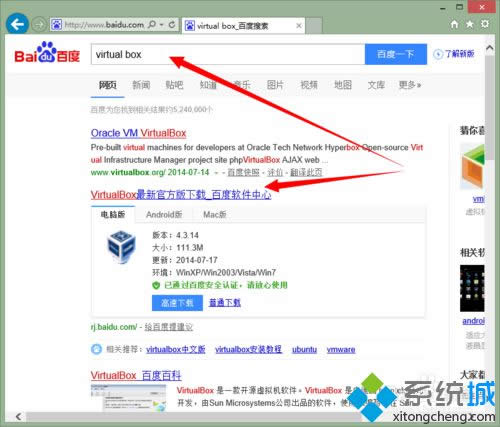Switch to 知道 search category

click(208, 85)
